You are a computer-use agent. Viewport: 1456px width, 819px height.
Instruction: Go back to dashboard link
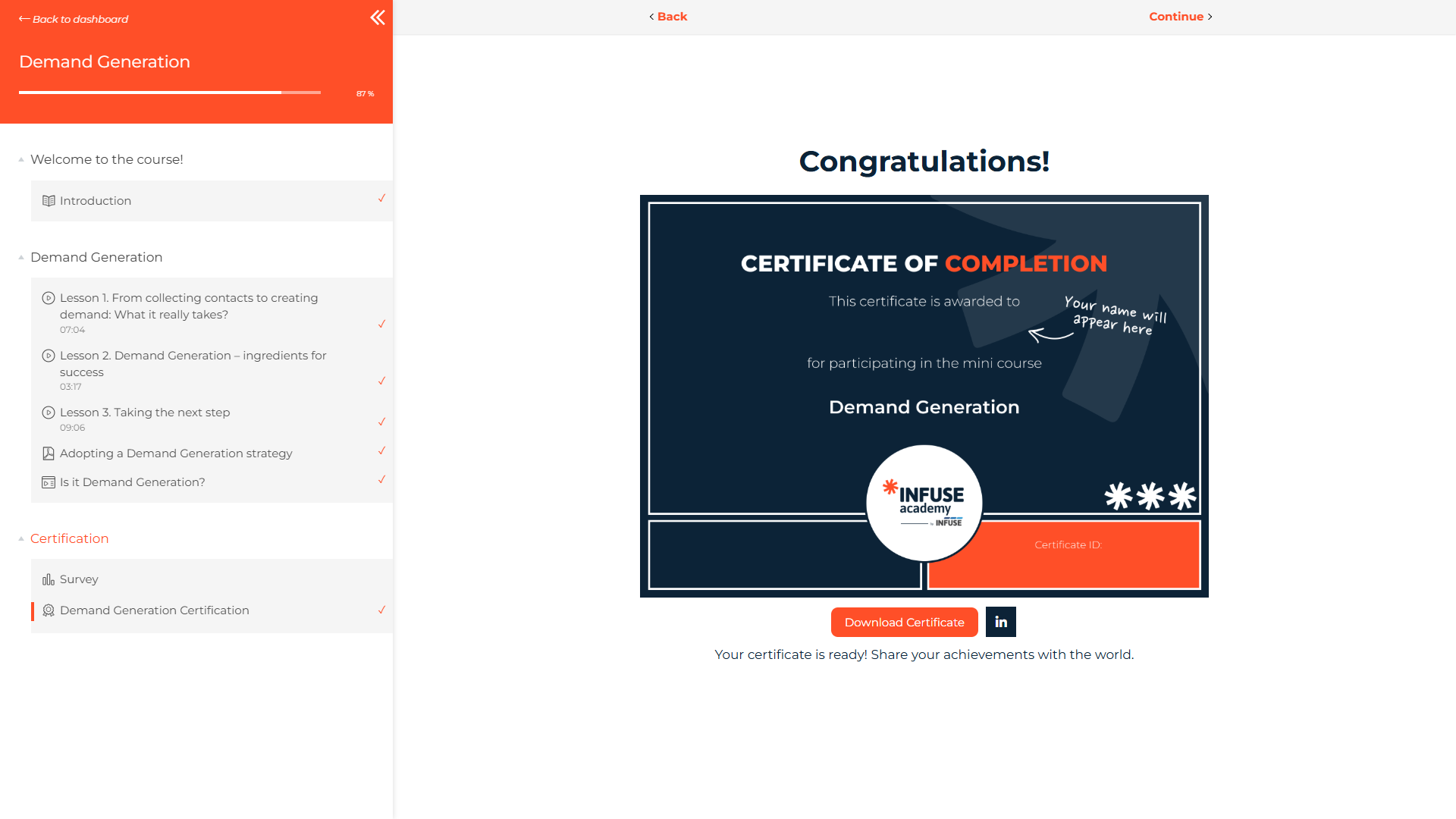(74, 19)
